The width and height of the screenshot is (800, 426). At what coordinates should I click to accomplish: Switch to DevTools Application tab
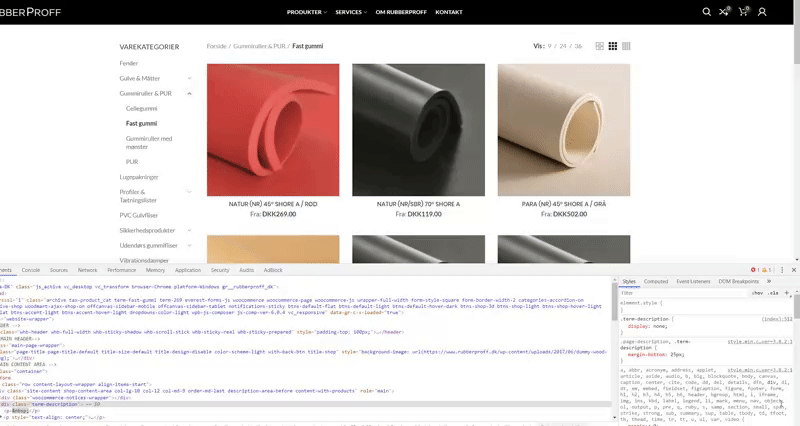click(x=188, y=270)
